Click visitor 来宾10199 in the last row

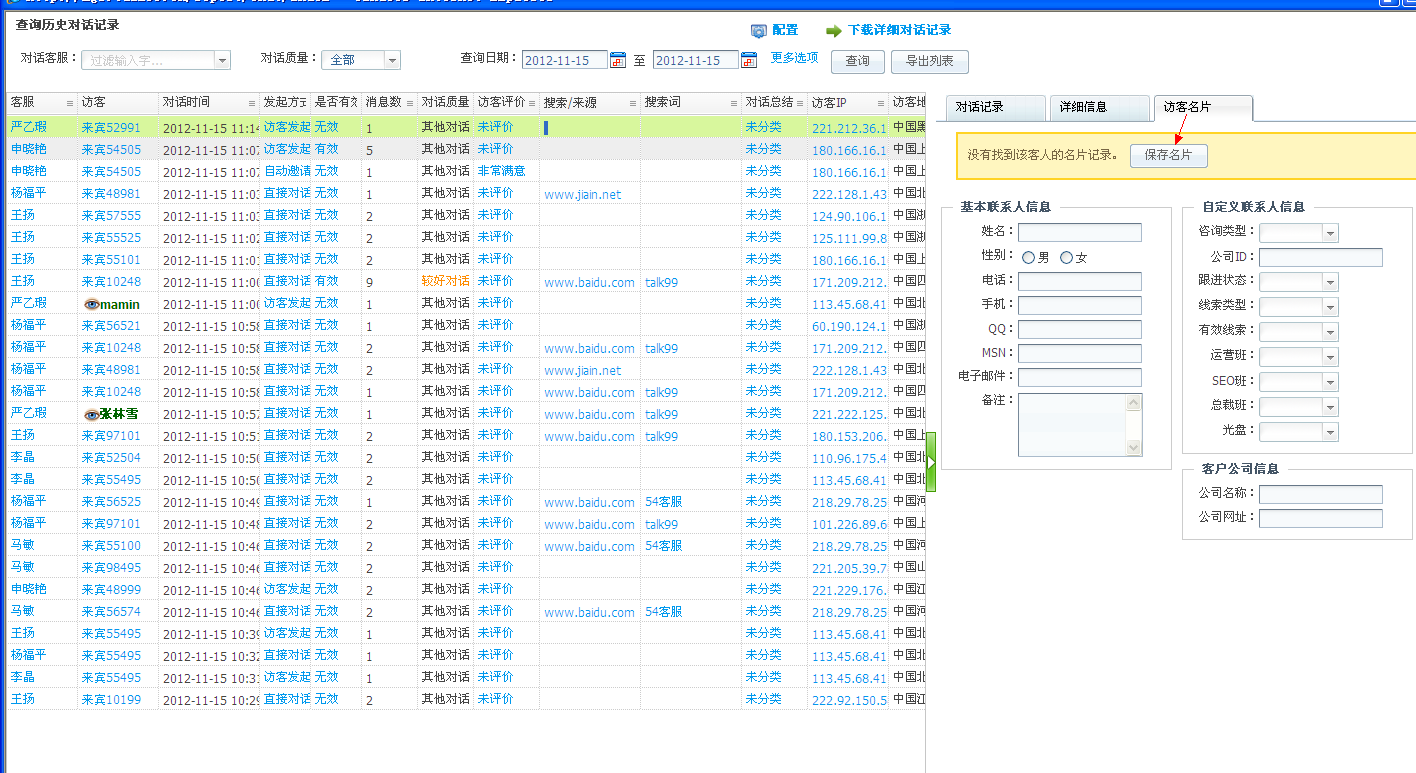point(111,700)
